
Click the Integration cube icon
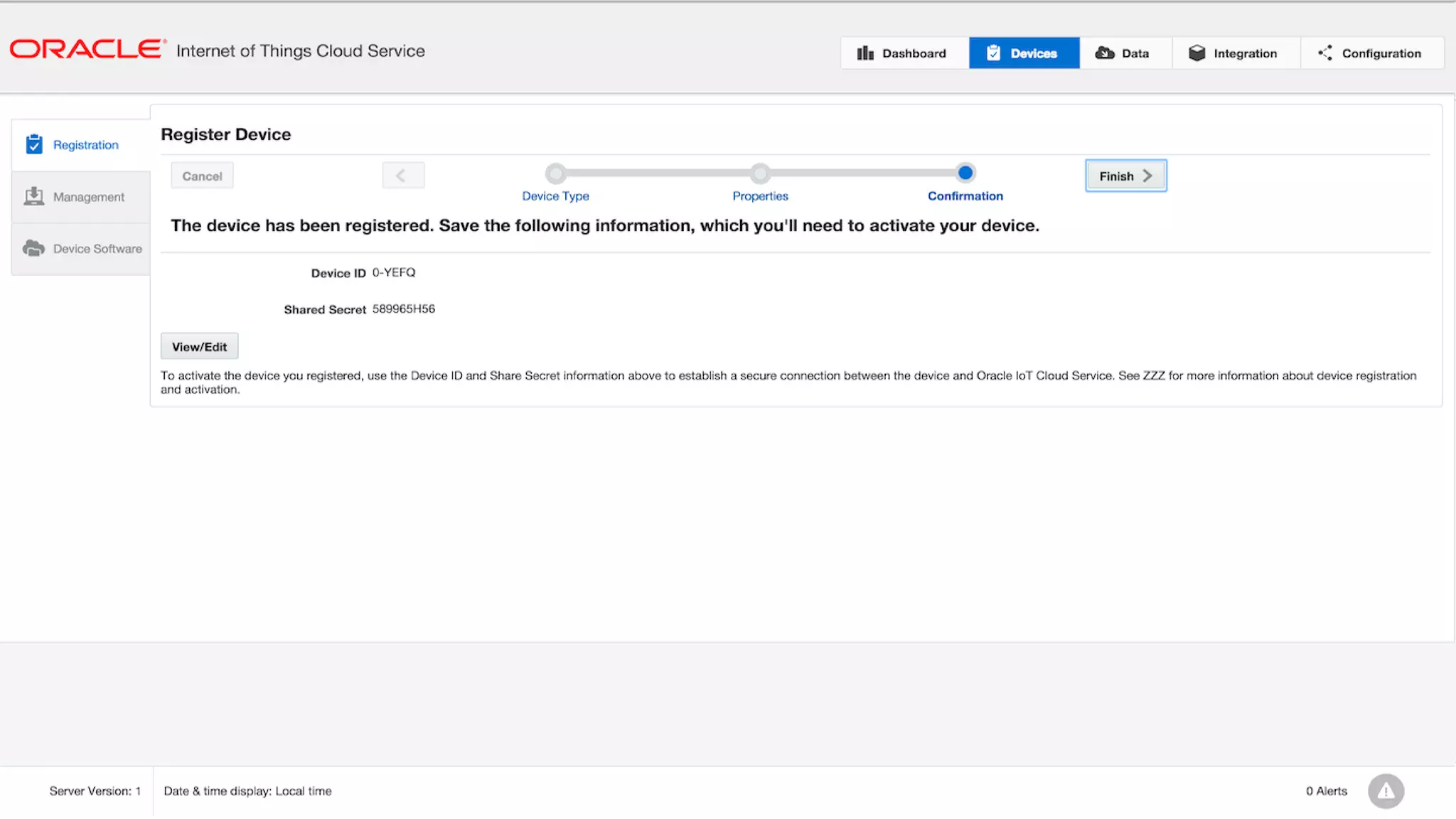pos(1197,53)
